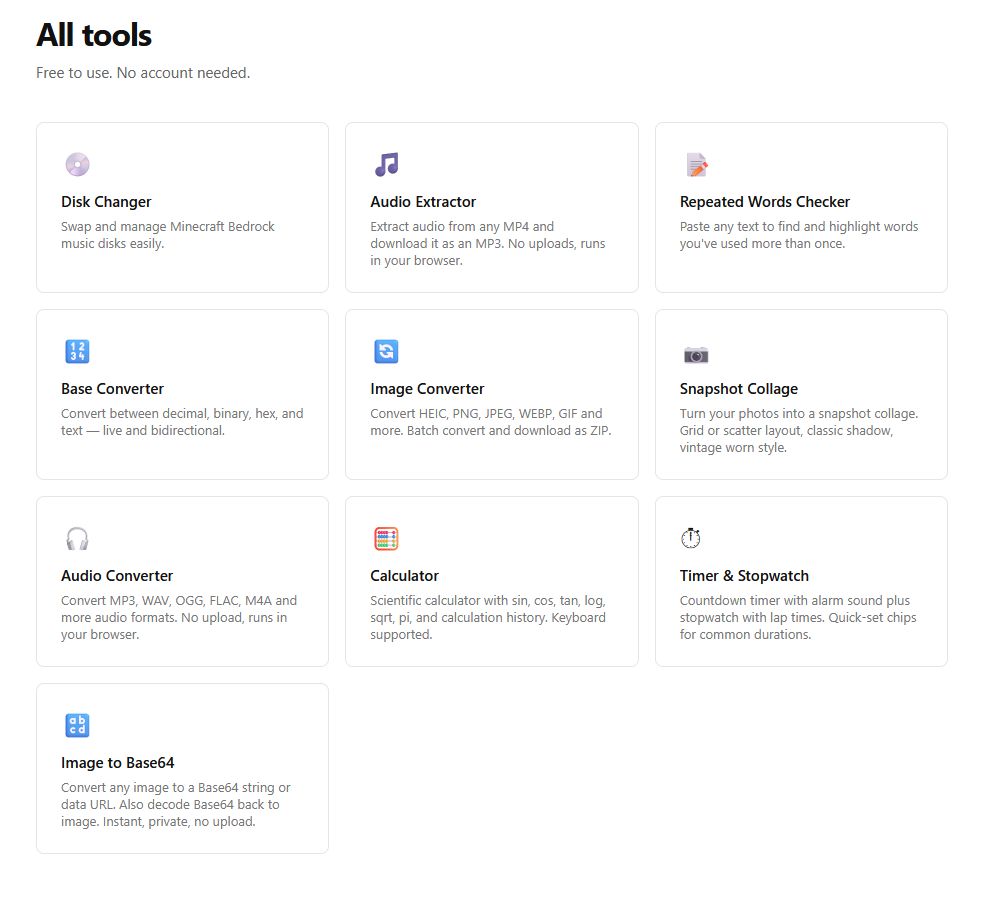Click 'Free to use. No account needed.' subtitle
The width and height of the screenshot is (1005, 915).
(143, 73)
